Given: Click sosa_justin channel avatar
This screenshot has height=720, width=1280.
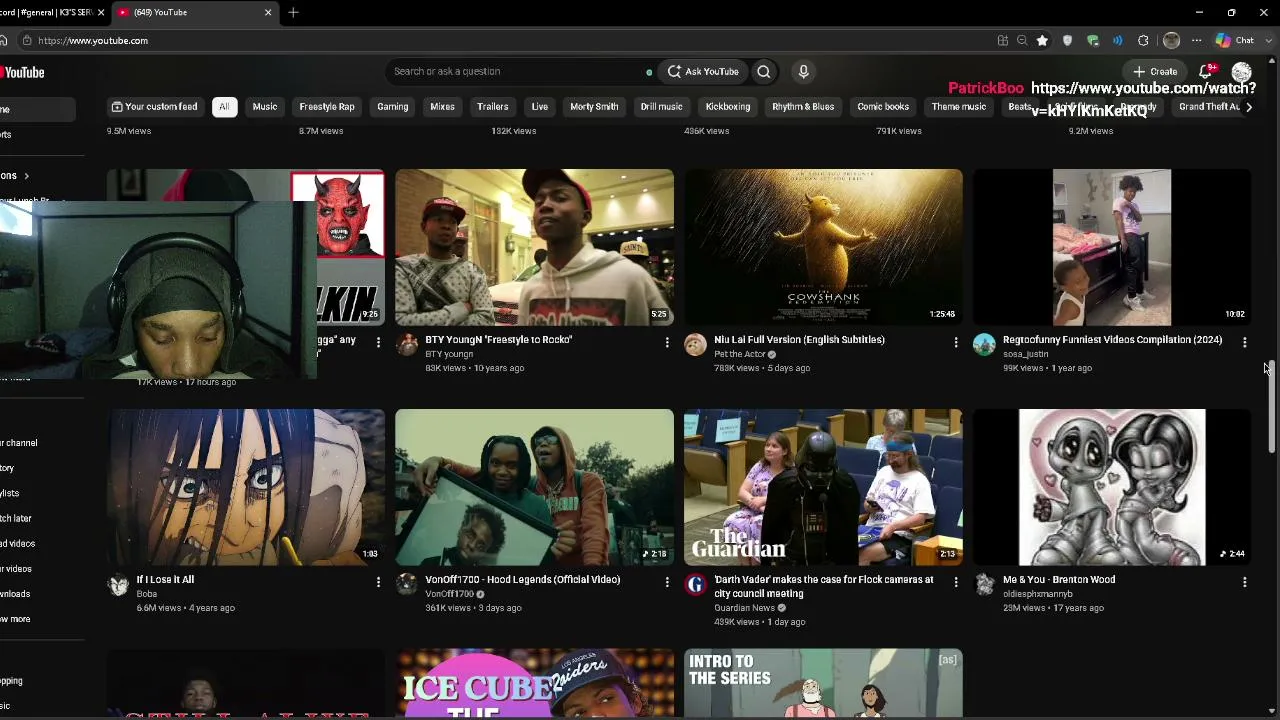Looking at the screenshot, I should pos(984,345).
